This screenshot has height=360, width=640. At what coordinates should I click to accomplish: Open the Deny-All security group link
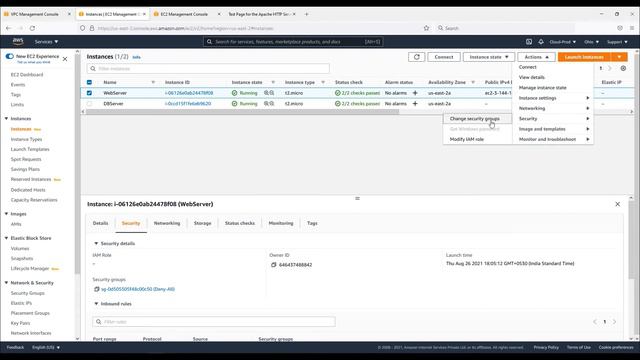tap(138, 289)
